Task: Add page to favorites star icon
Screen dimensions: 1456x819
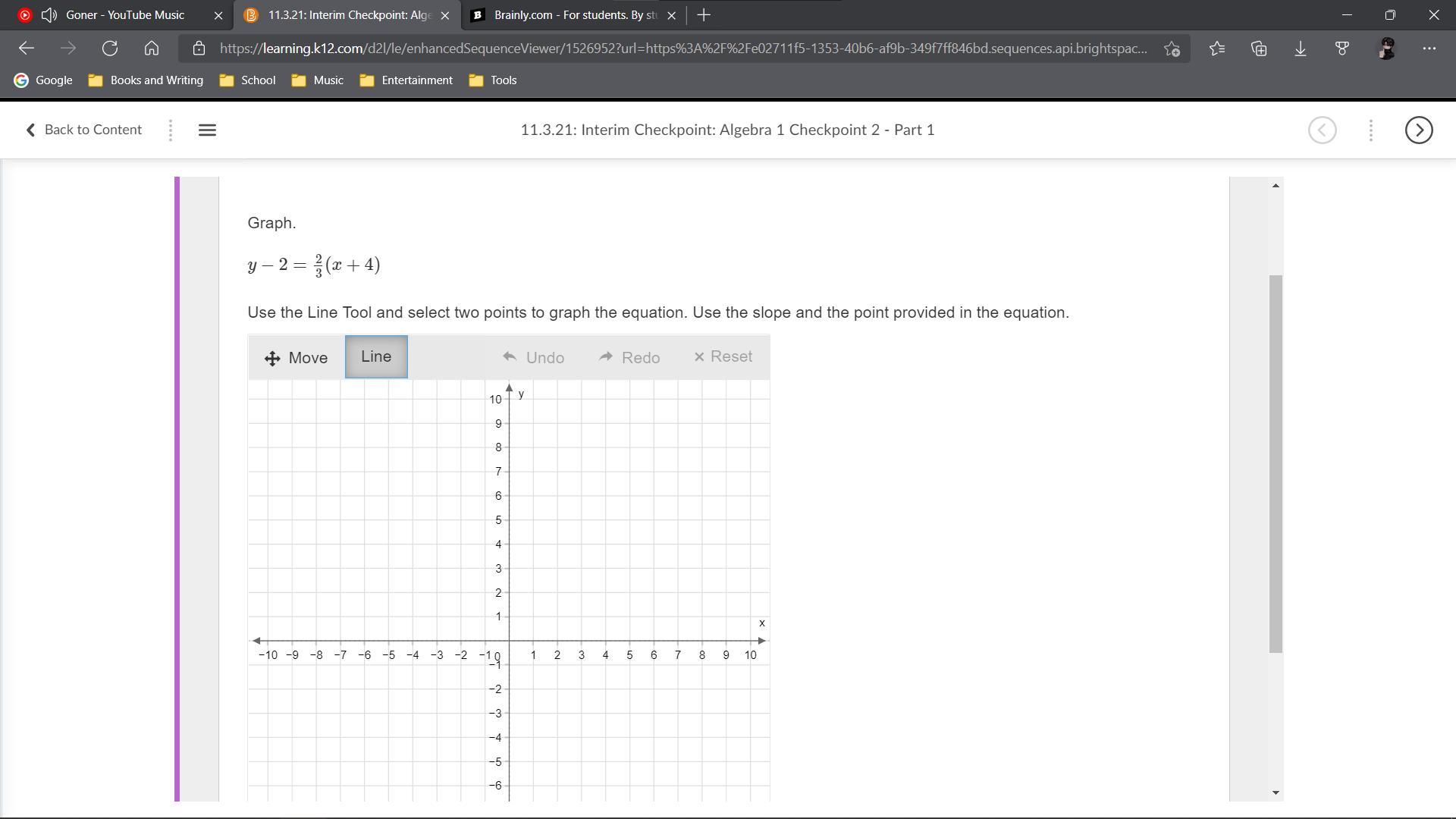Action: [1172, 49]
